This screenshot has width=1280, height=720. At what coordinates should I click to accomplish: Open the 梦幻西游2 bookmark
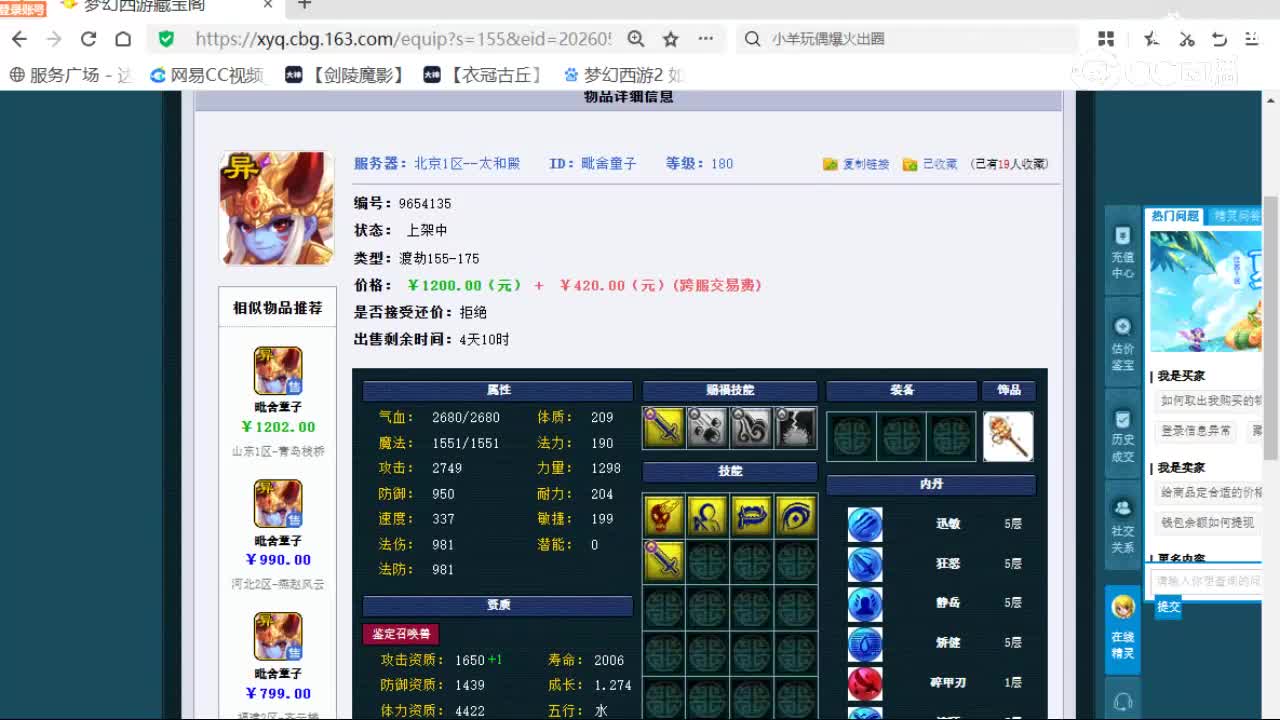(x=623, y=75)
